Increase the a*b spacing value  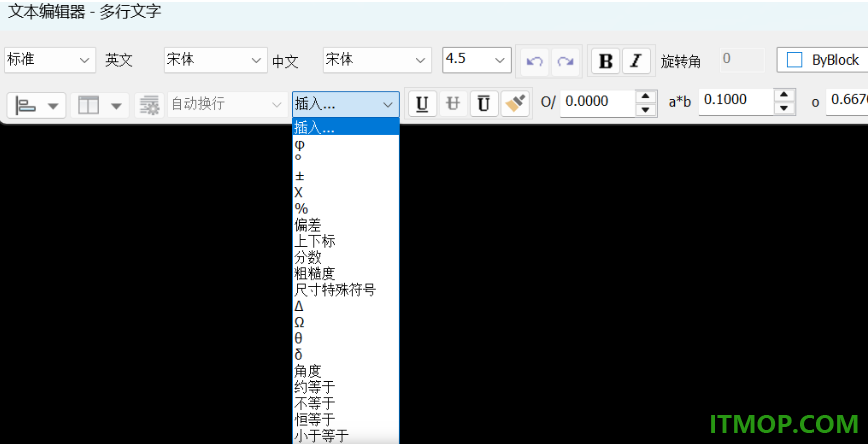point(784,95)
